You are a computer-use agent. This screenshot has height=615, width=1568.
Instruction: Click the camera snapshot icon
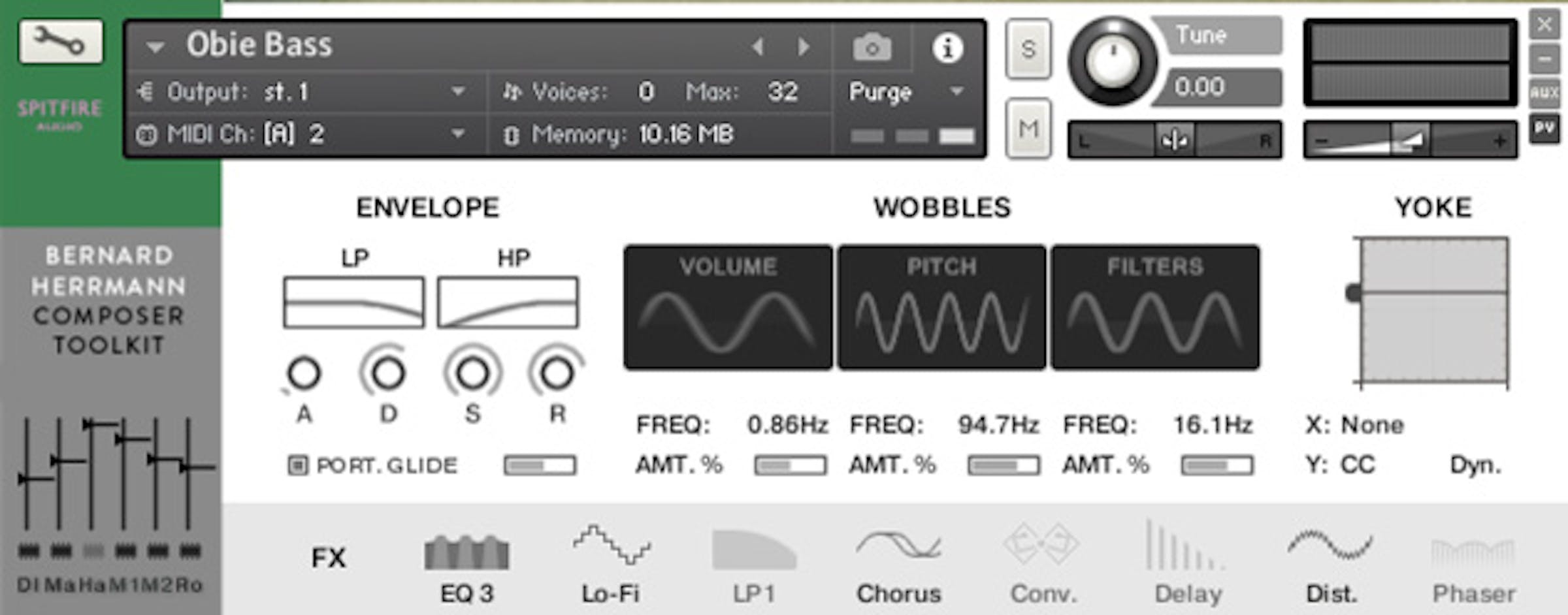(872, 48)
